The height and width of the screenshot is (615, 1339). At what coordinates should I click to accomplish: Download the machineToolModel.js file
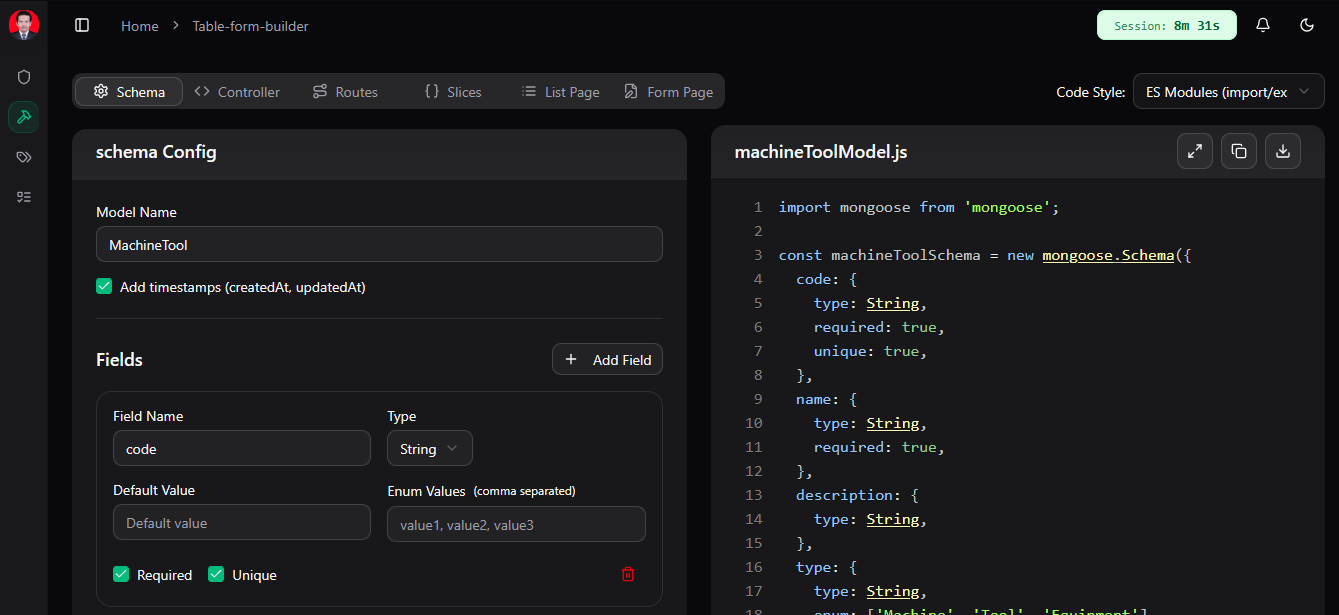pyautogui.click(x=1283, y=151)
